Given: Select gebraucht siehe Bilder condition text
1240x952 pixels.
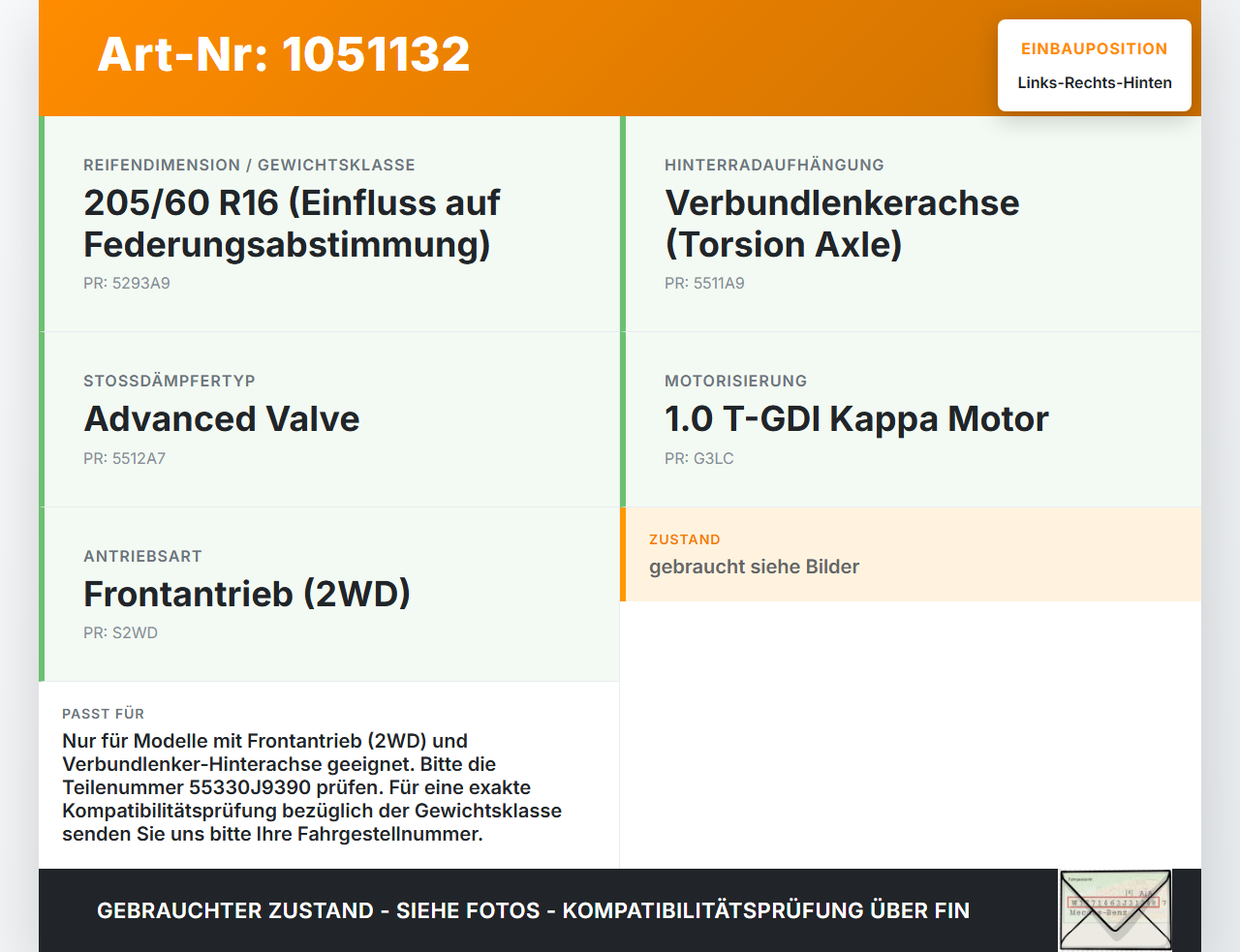Looking at the screenshot, I should 754,568.
